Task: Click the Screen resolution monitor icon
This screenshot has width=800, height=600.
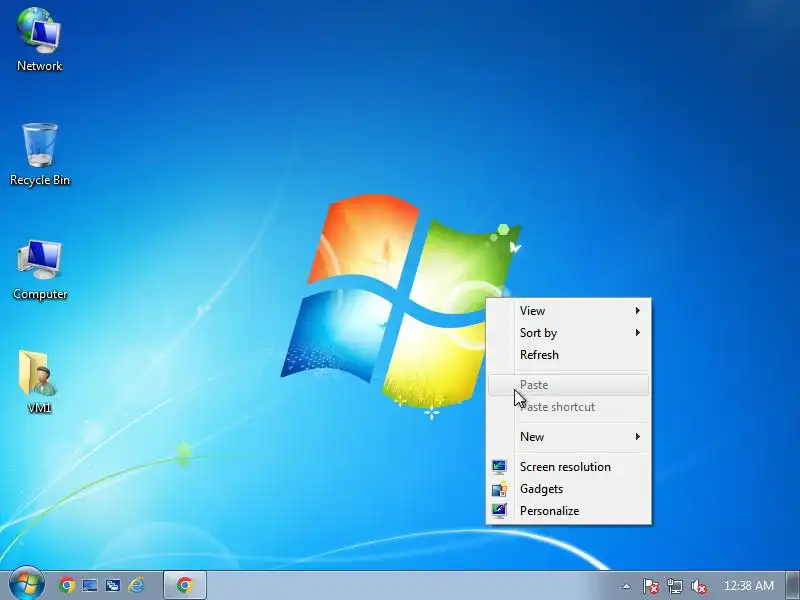Action: point(499,467)
